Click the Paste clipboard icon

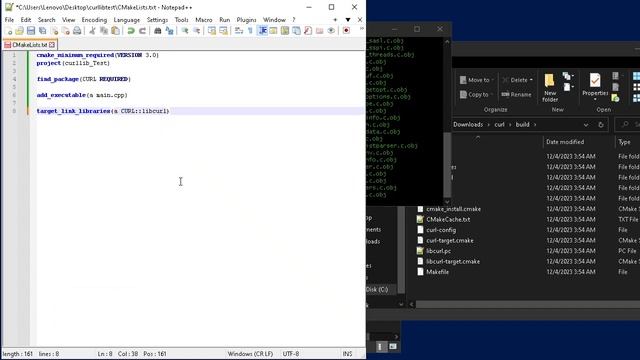click(x=116, y=31)
